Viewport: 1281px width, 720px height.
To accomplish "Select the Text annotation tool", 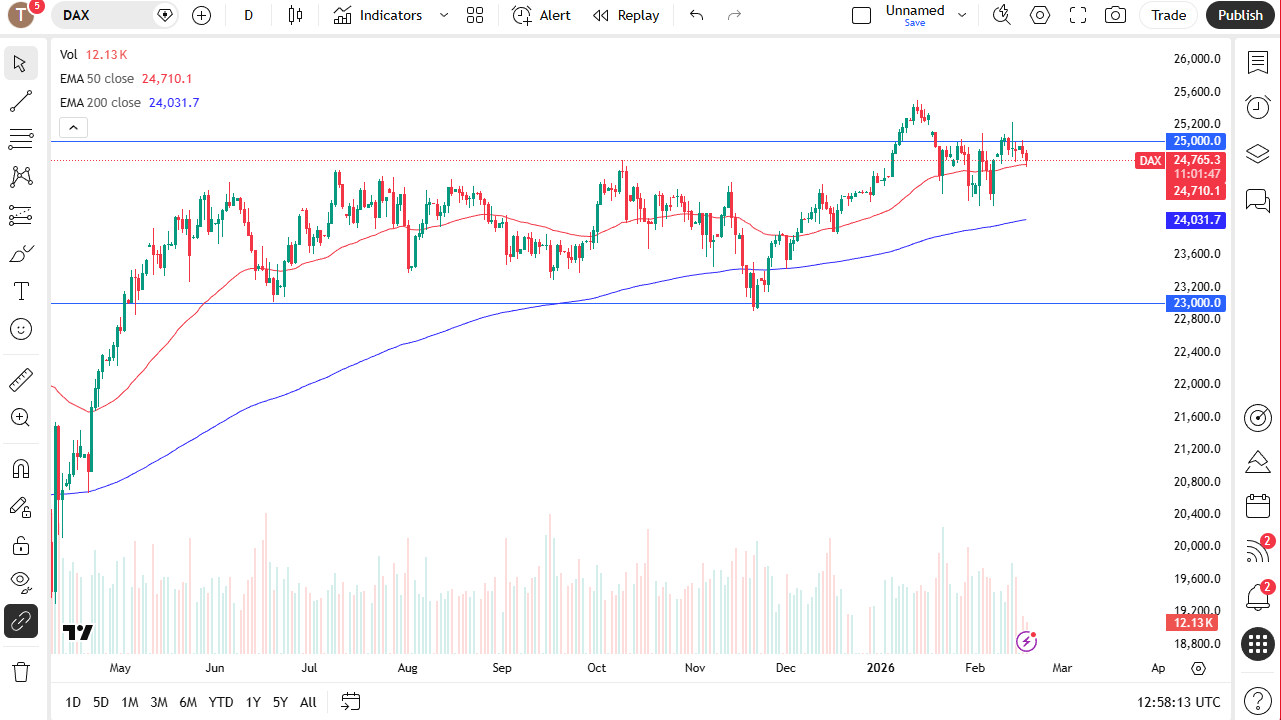I will pos(21,291).
